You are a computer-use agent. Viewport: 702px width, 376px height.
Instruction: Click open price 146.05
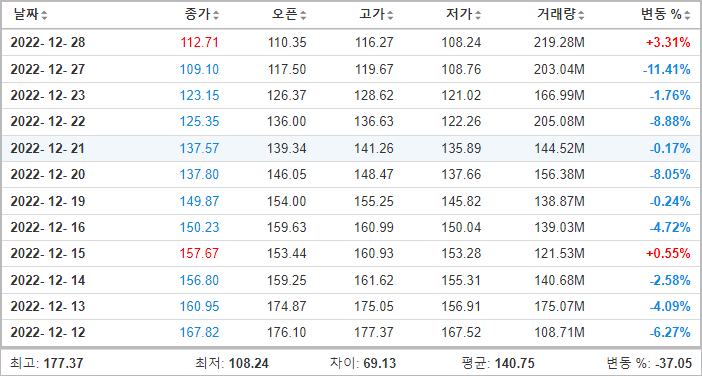click(x=287, y=175)
